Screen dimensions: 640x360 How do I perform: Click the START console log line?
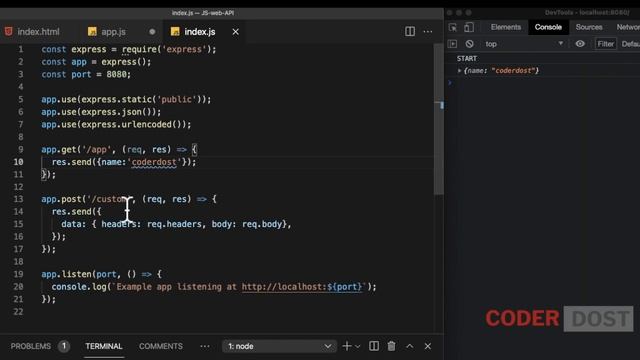(467, 58)
